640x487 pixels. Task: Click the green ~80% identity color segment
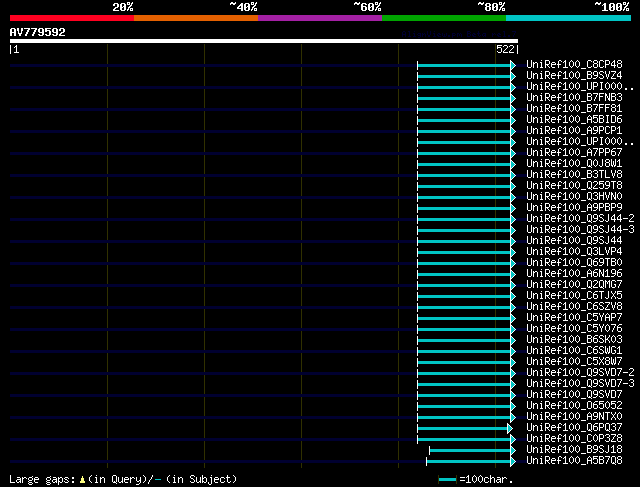click(x=444, y=18)
